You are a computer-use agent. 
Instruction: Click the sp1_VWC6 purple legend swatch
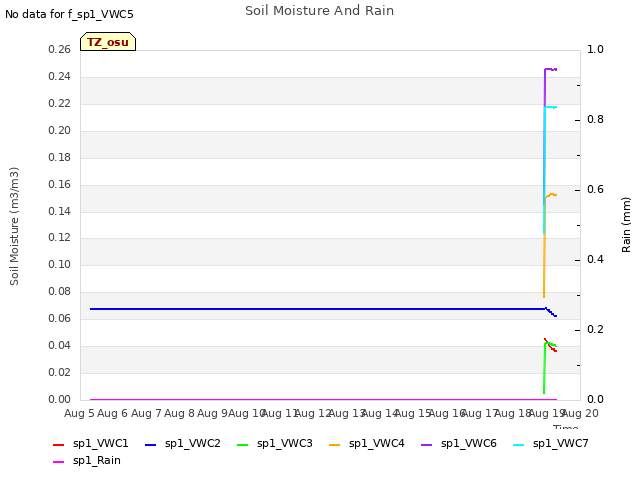click(x=427, y=445)
